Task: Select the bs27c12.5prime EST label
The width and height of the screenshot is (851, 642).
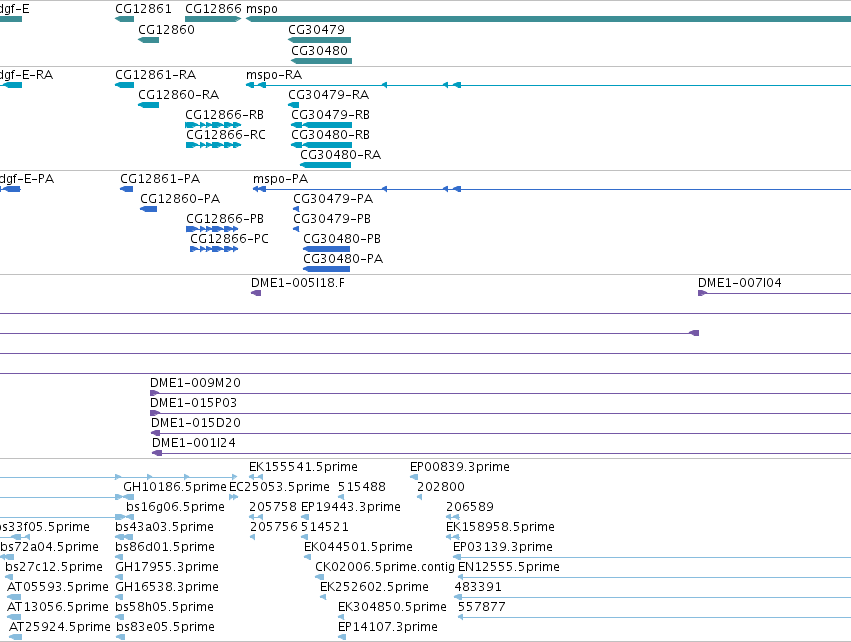Action: [x=54, y=568]
